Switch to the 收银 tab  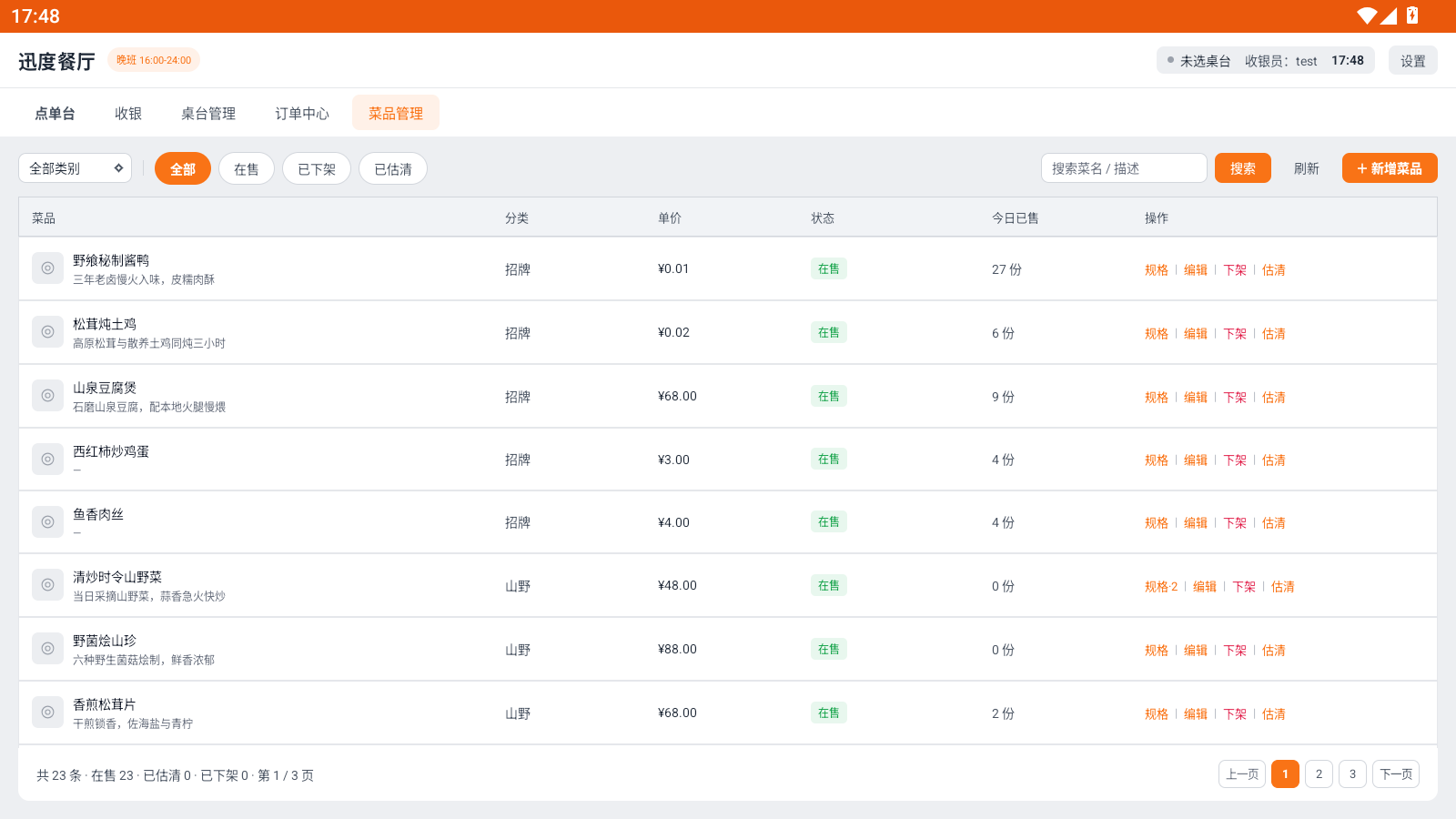pos(128,113)
